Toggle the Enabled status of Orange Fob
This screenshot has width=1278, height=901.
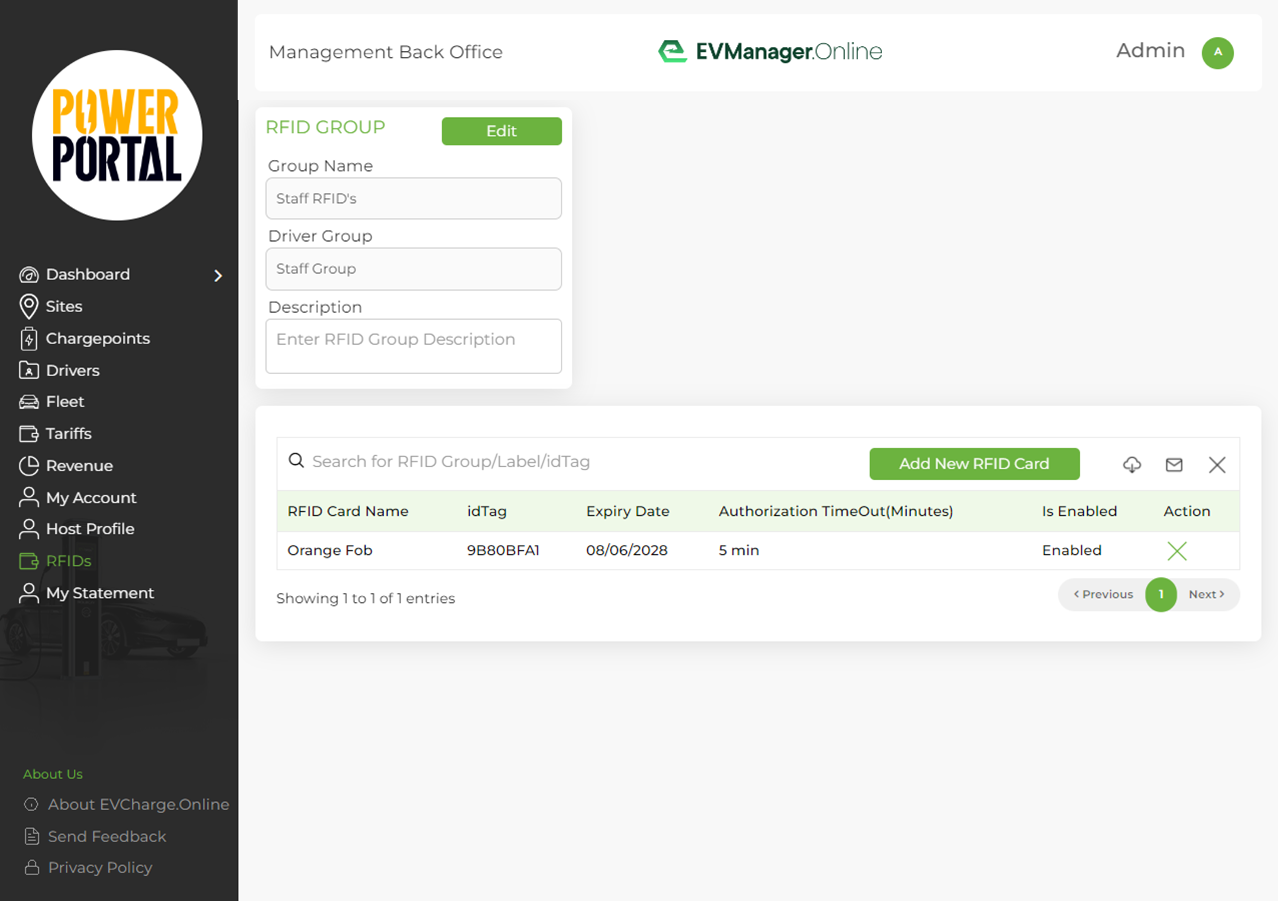1071,550
